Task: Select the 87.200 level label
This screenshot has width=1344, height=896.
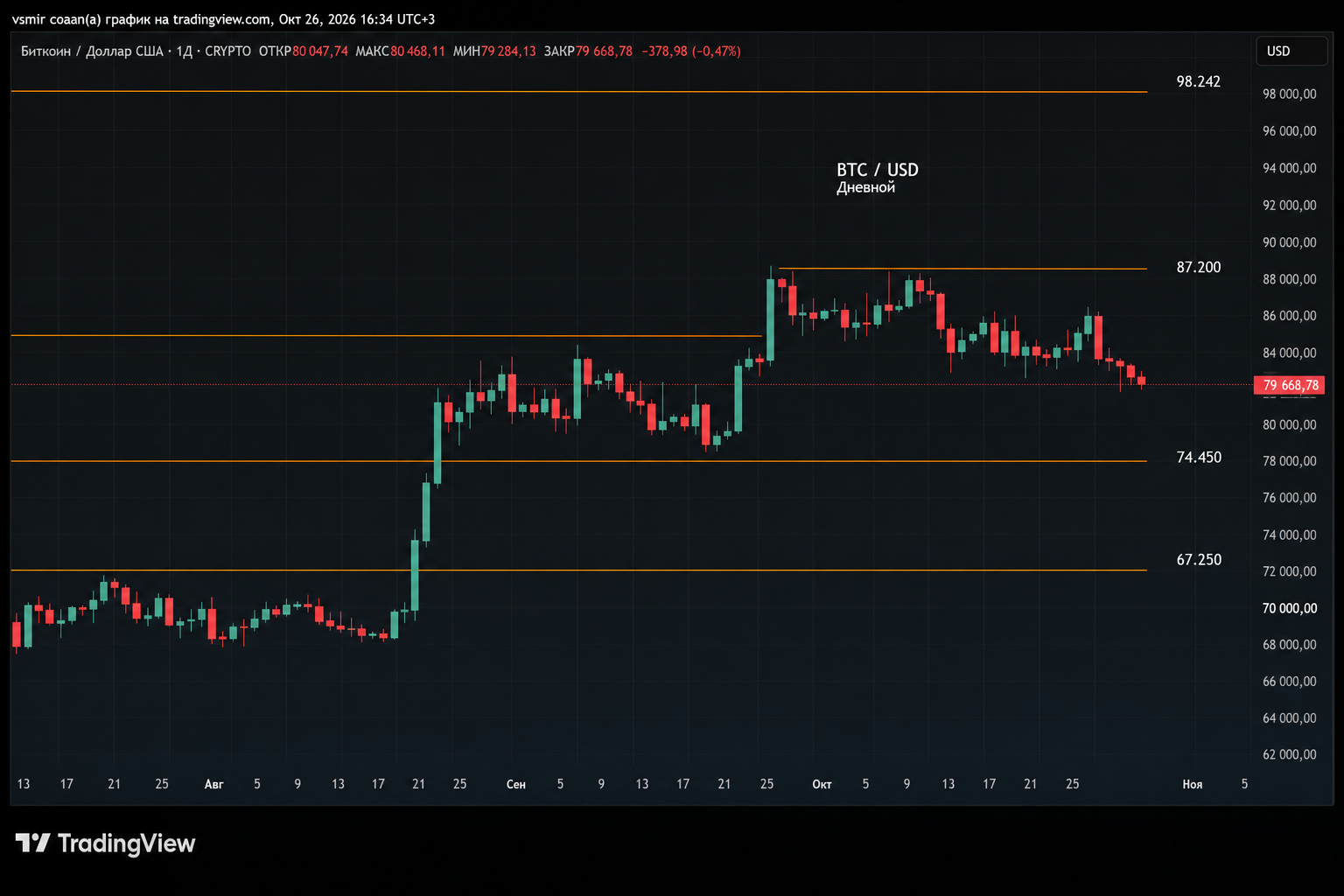Action: coord(1198,267)
